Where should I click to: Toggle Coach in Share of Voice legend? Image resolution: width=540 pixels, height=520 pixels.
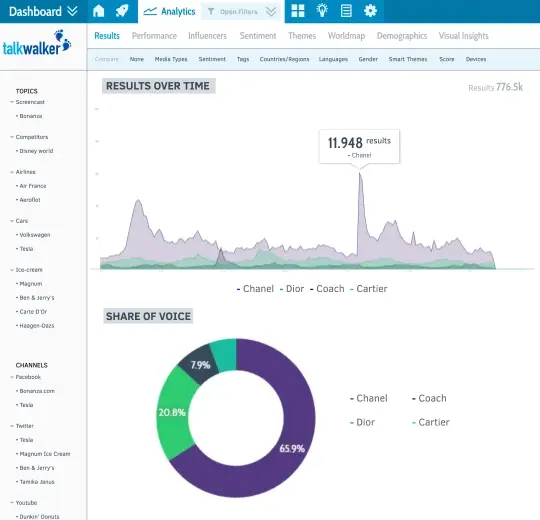[429, 398]
